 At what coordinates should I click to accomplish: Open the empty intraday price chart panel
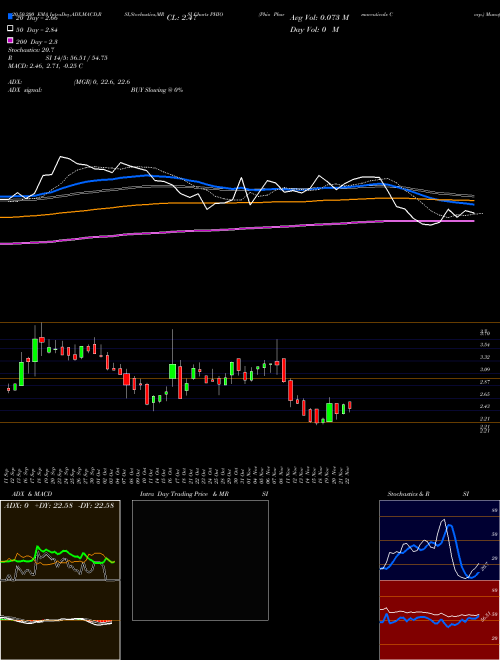(x=200, y=560)
